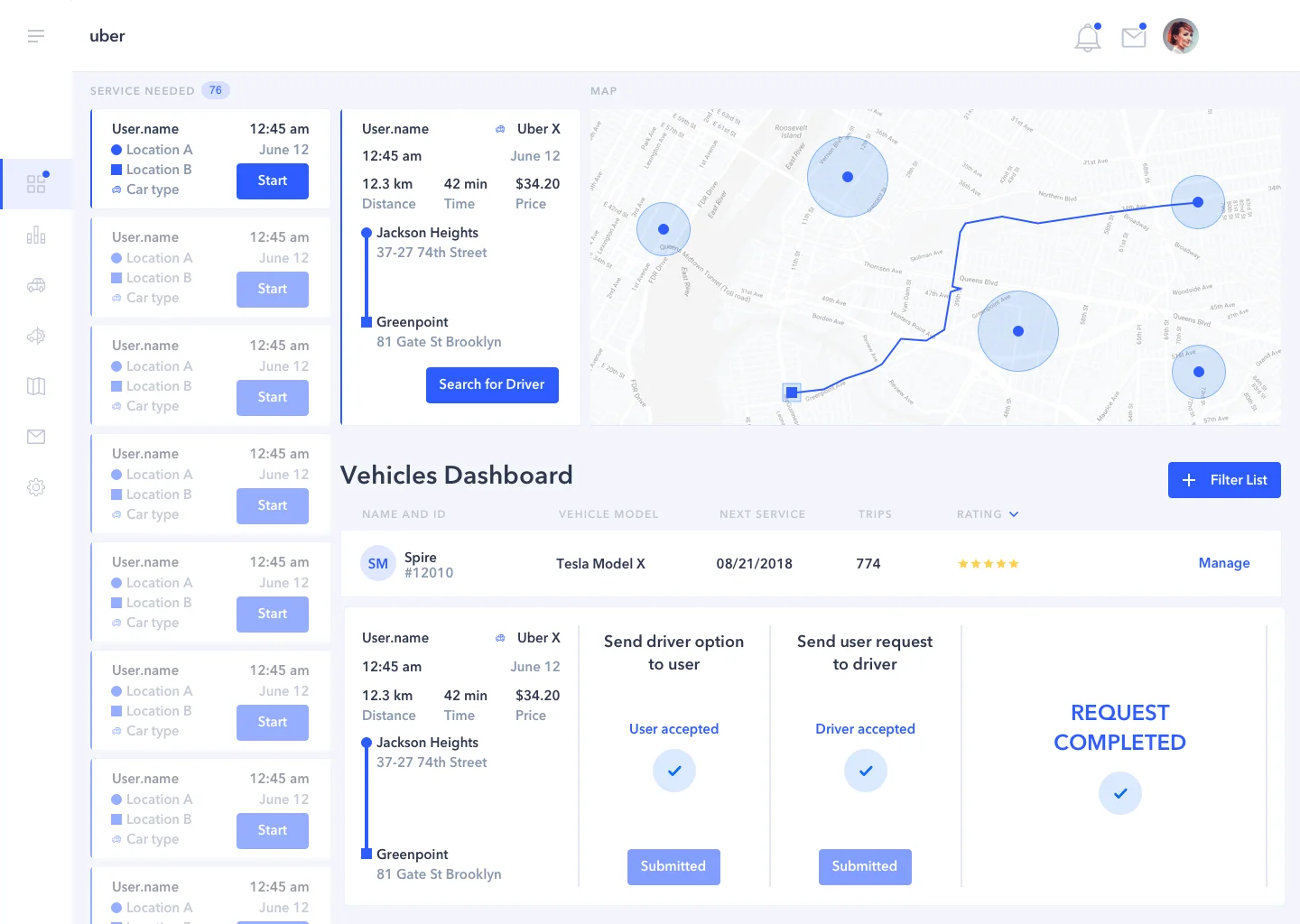Screen dimensions: 1300x924
Task: Click the Vehicles Dashboard heading
Action: click(457, 476)
